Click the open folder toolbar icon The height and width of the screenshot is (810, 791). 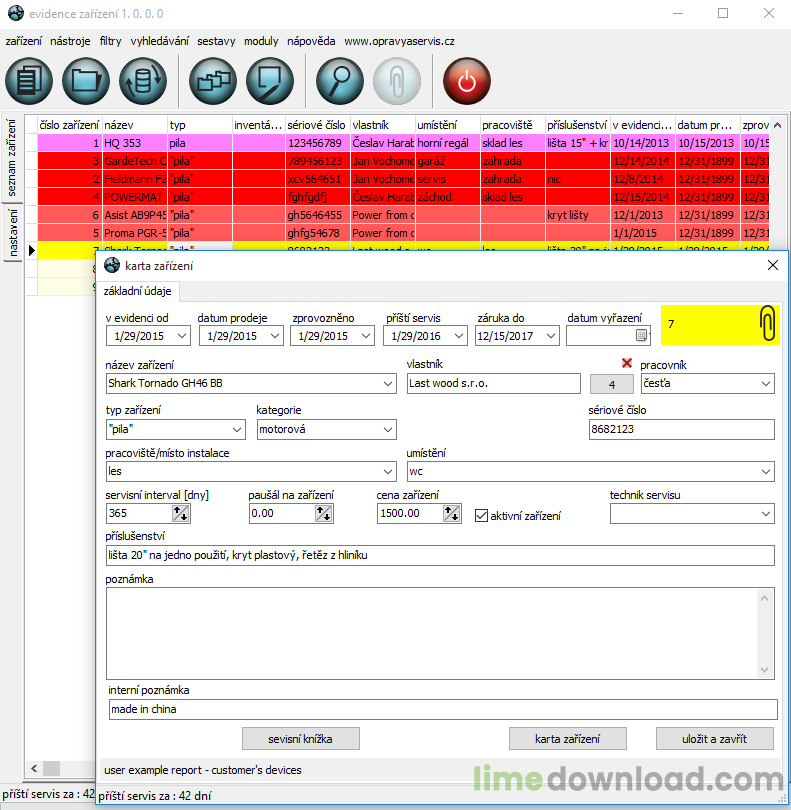coord(86,81)
